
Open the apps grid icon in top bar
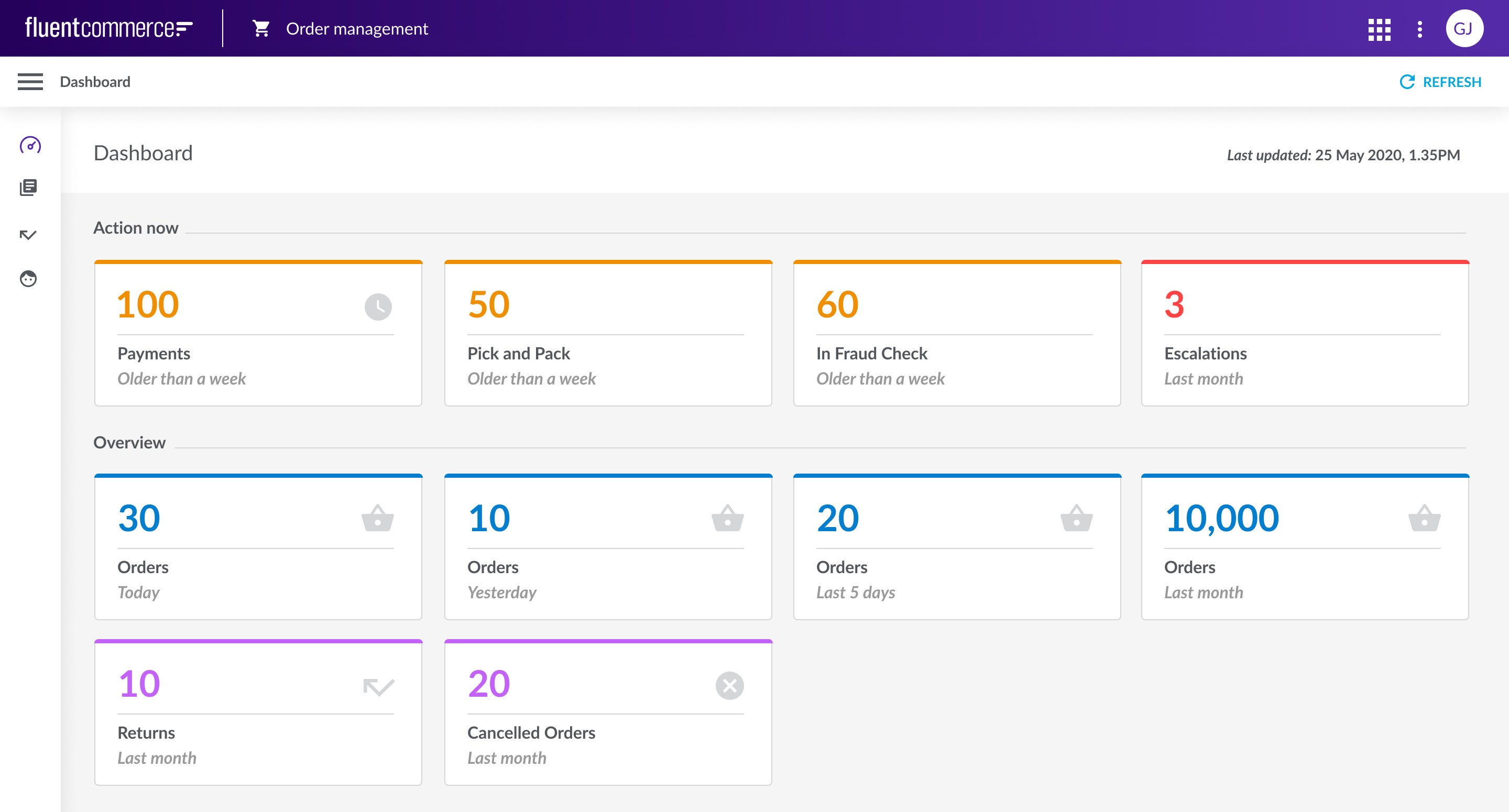pyautogui.click(x=1380, y=30)
